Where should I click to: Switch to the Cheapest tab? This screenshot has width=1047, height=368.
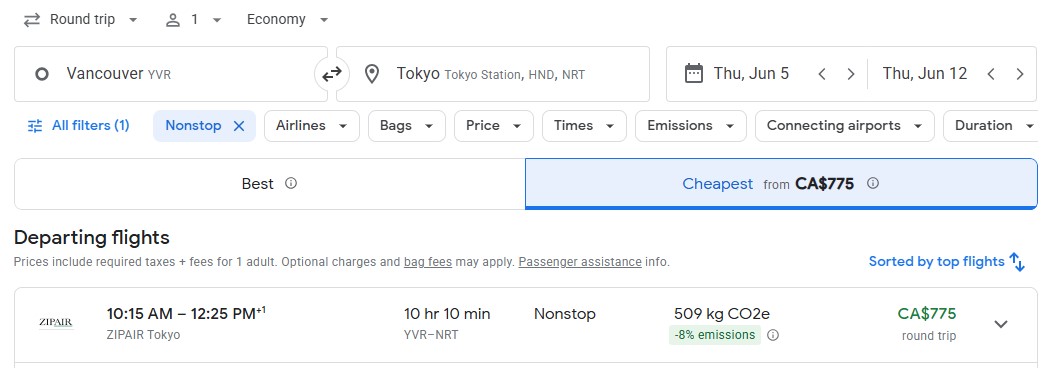(781, 184)
